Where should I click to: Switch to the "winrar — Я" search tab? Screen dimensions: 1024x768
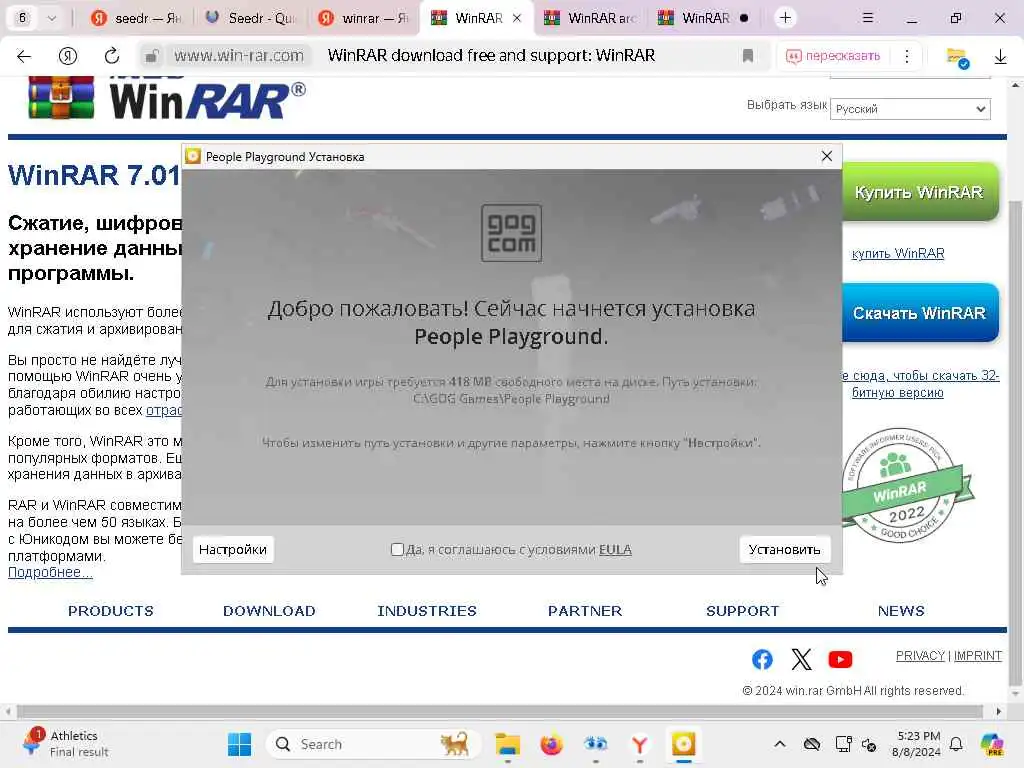pyautogui.click(x=363, y=18)
